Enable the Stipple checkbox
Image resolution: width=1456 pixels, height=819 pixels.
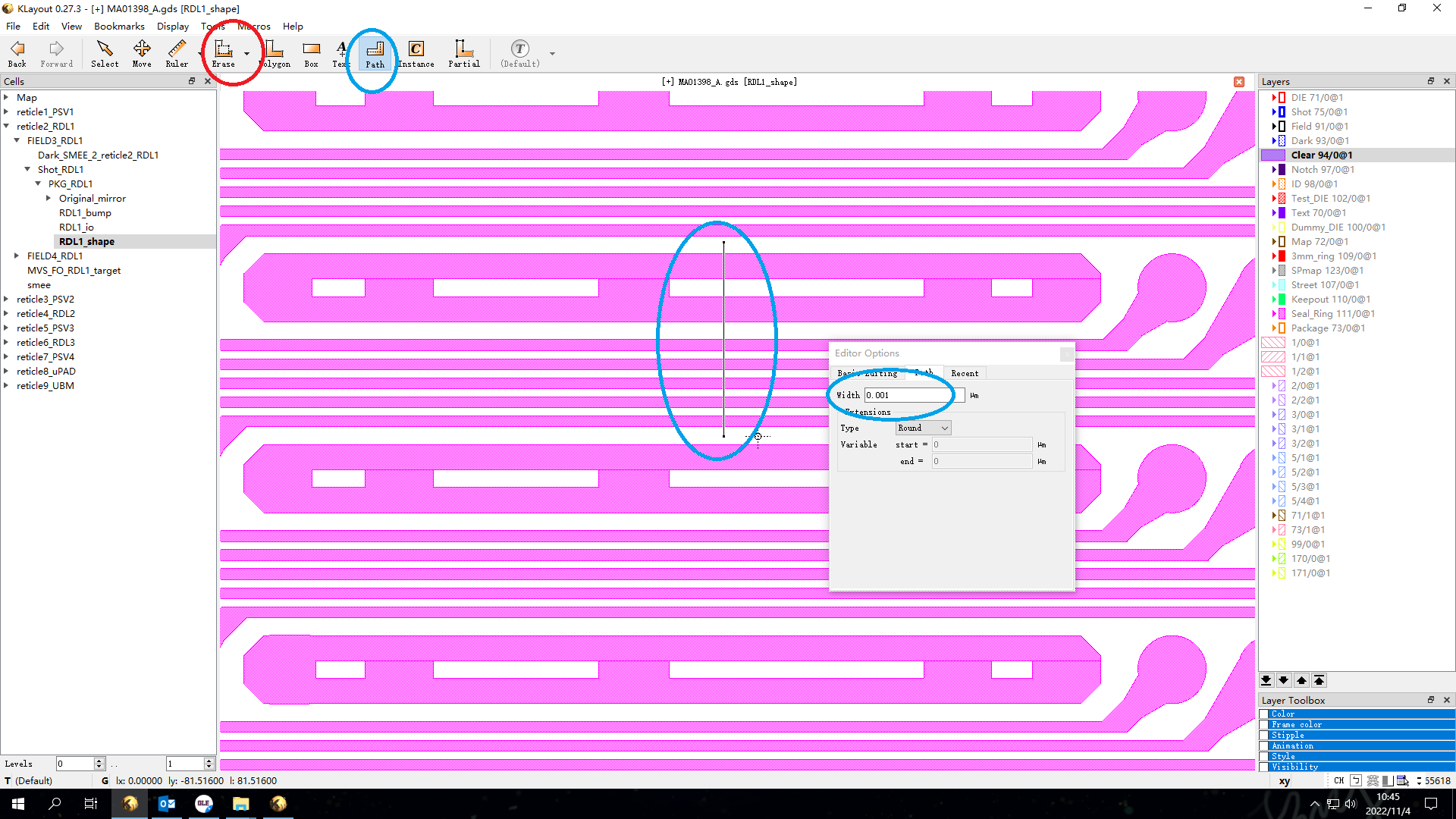tap(1264, 736)
